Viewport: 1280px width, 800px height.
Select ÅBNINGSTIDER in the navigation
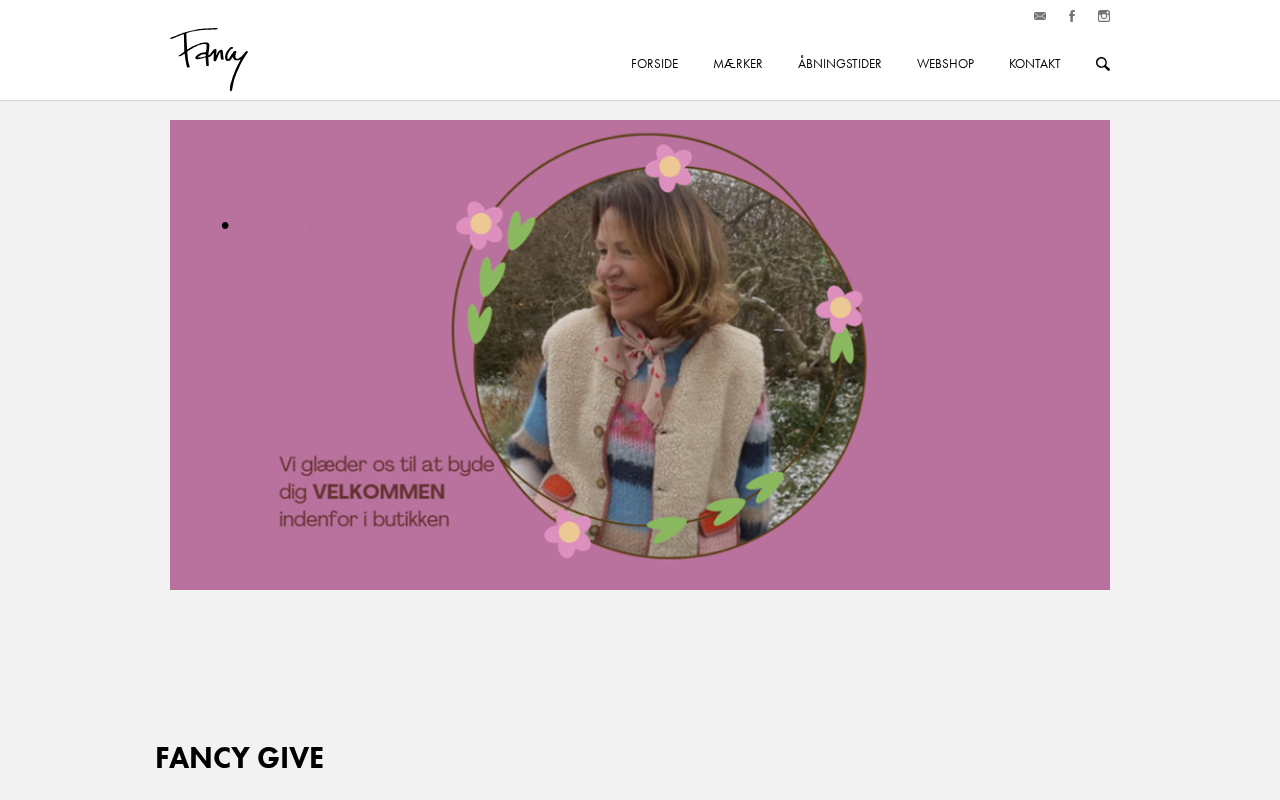[840, 64]
